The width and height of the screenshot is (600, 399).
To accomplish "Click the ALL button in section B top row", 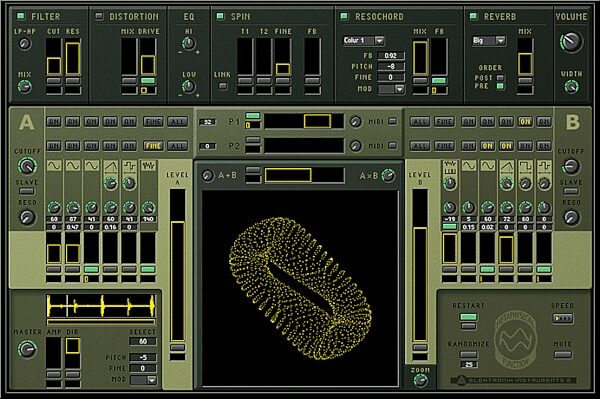I will (x=420, y=122).
